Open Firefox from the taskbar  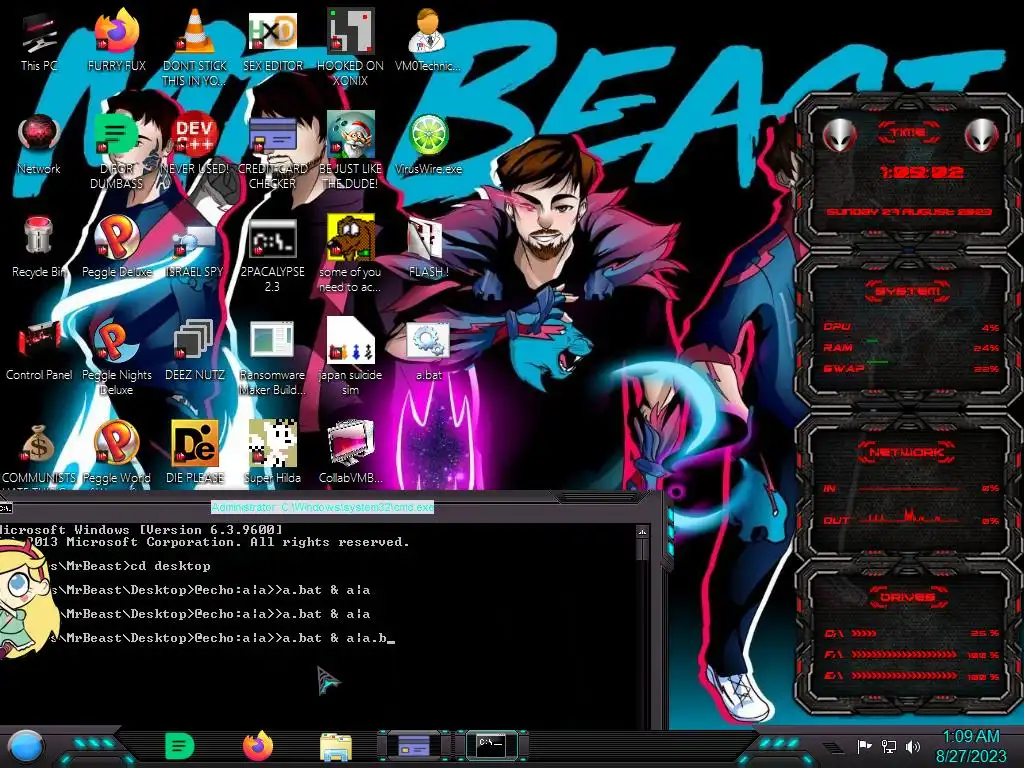click(258, 746)
